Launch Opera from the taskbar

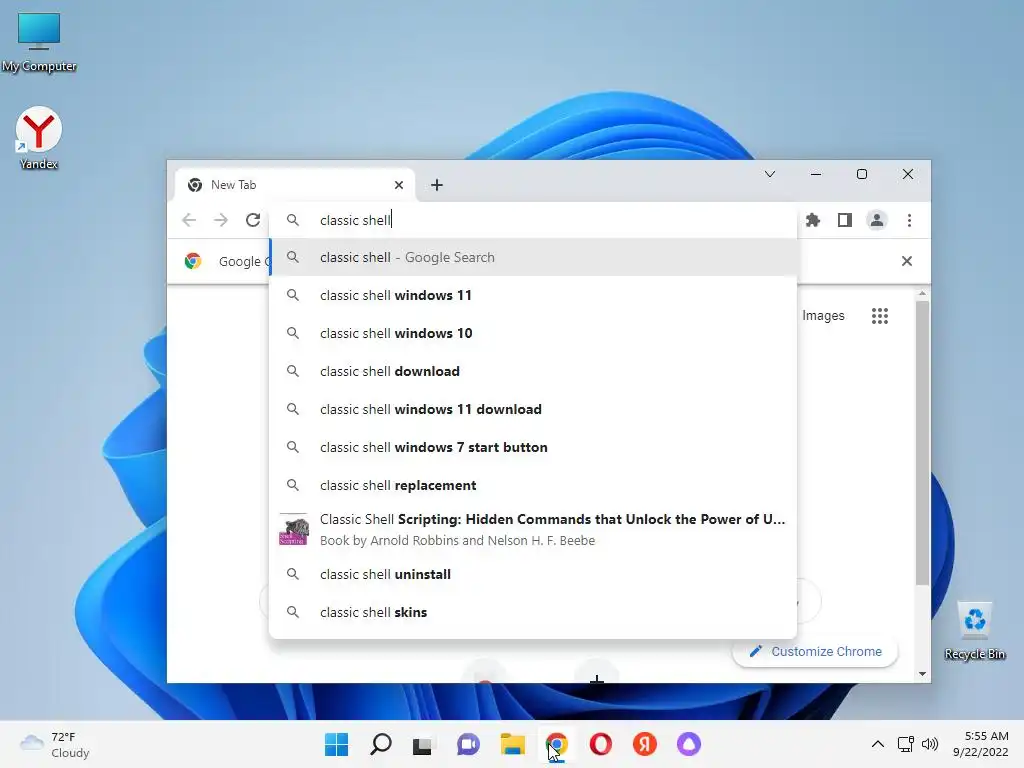coord(601,744)
